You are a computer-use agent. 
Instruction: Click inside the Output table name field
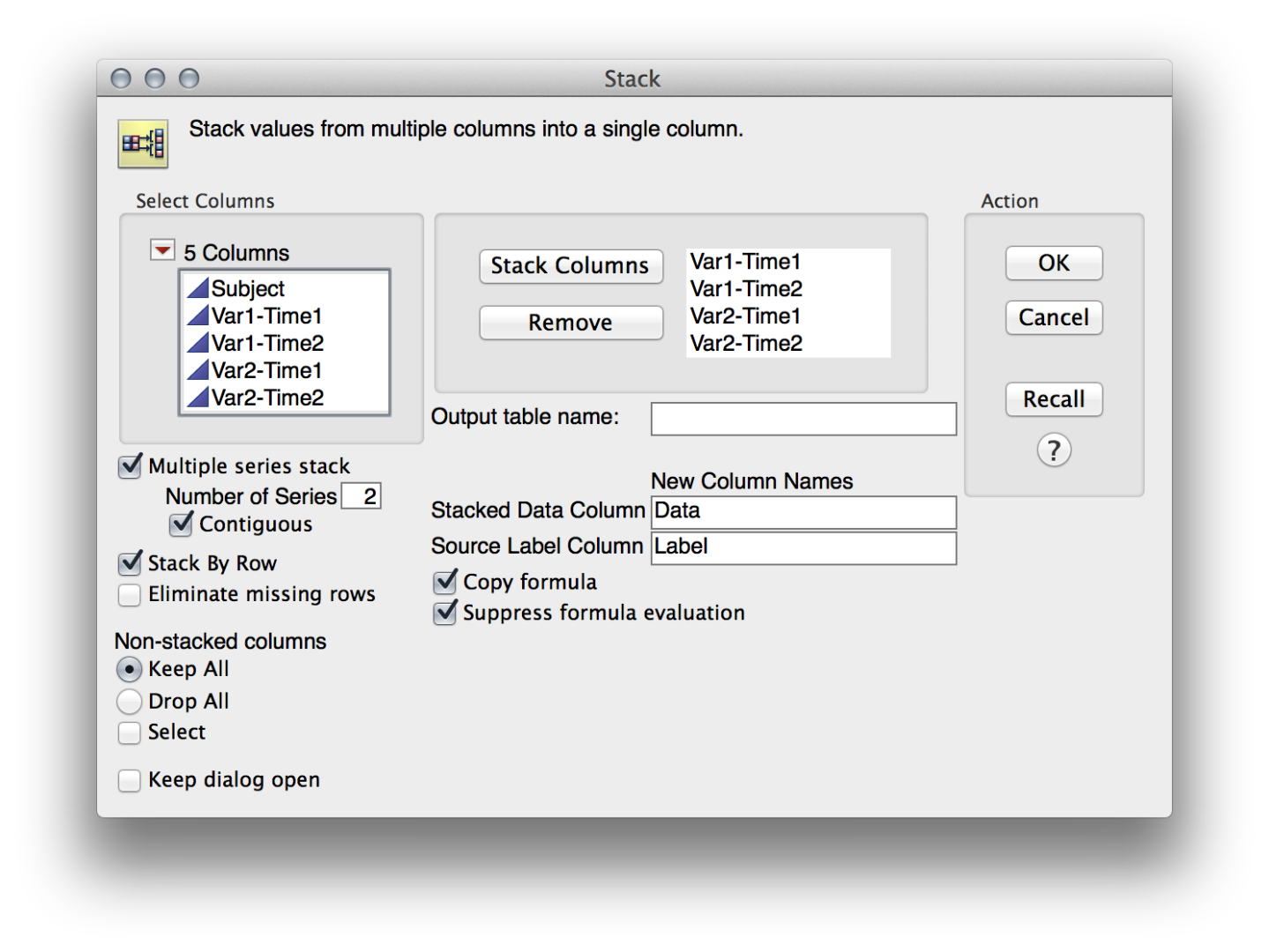tap(802, 418)
